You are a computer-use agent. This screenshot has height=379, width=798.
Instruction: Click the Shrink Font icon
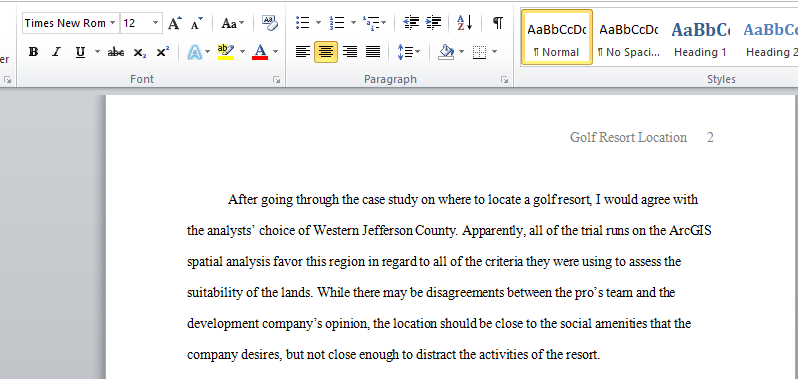(x=196, y=23)
